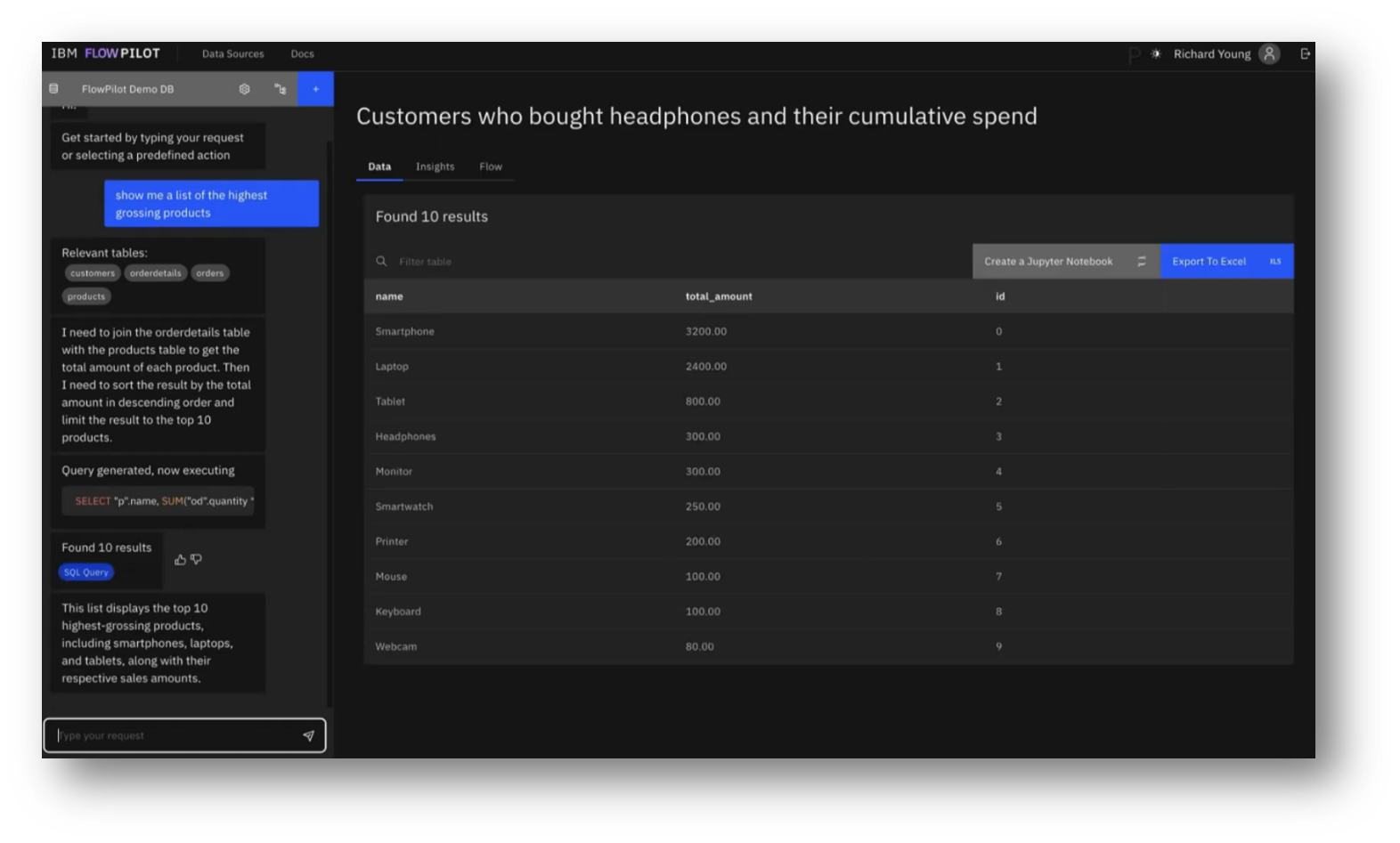Select the customers table tag

(93, 273)
